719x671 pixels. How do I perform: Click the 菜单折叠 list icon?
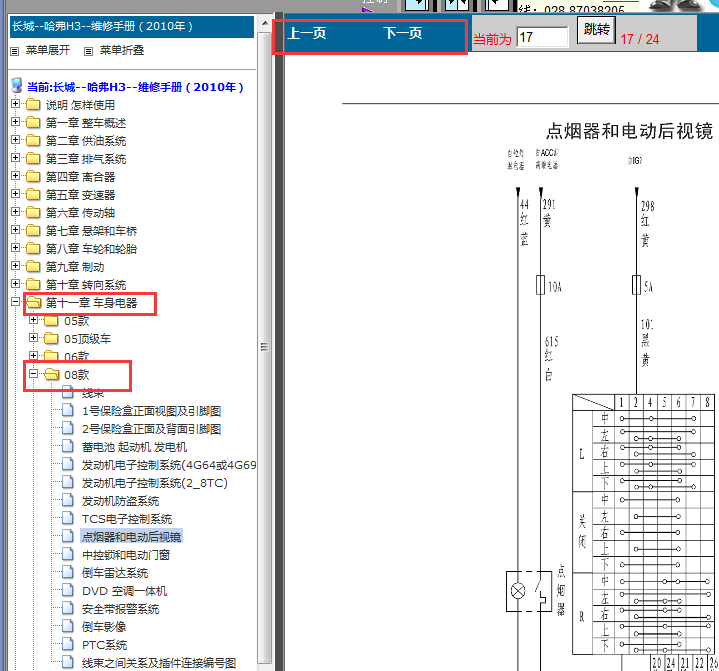88,51
